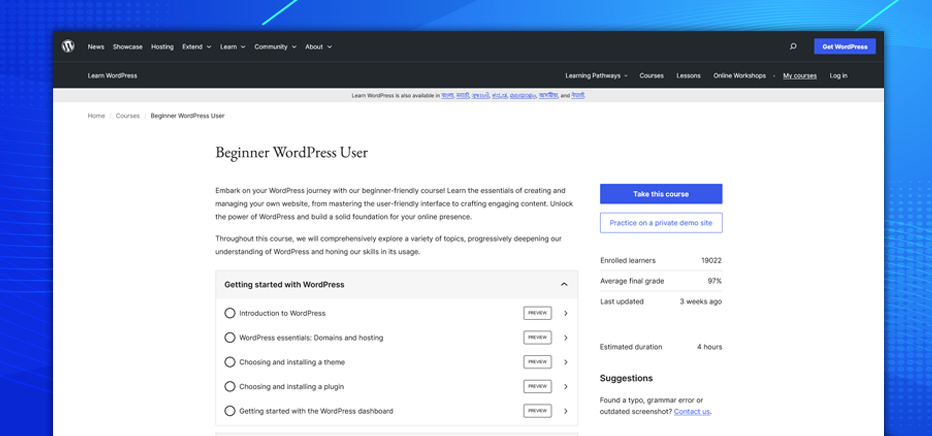Image resolution: width=932 pixels, height=436 pixels.
Task: Mark Domains and hosting progress circle
Action: [x=229, y=337]
